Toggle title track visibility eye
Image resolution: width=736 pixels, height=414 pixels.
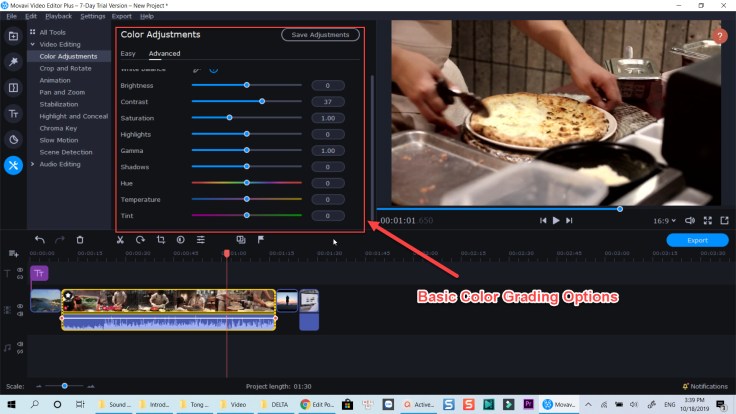pyautogui.click(x=20, y=270)
